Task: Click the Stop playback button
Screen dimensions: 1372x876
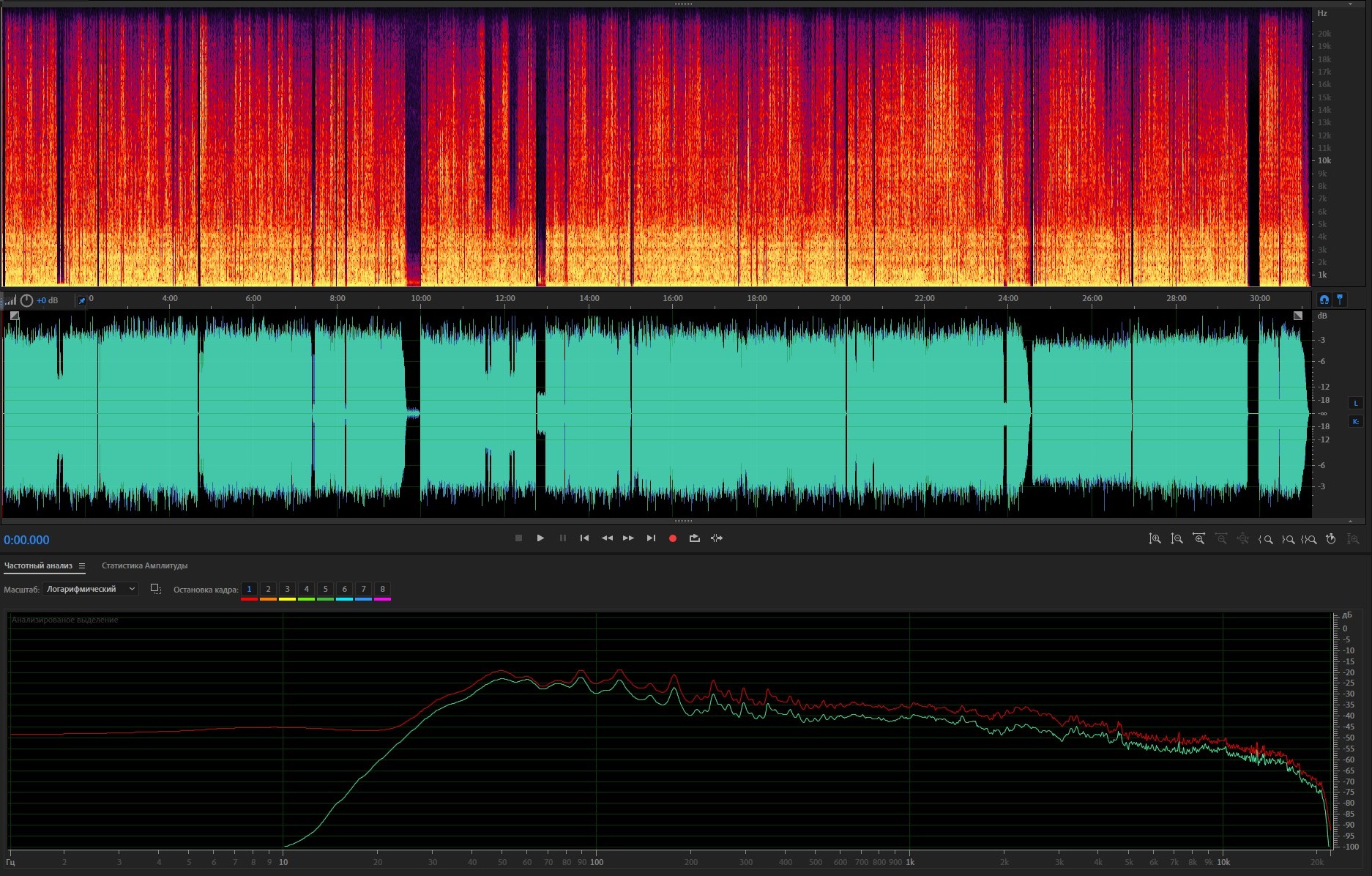Action: tap(518, 538)
